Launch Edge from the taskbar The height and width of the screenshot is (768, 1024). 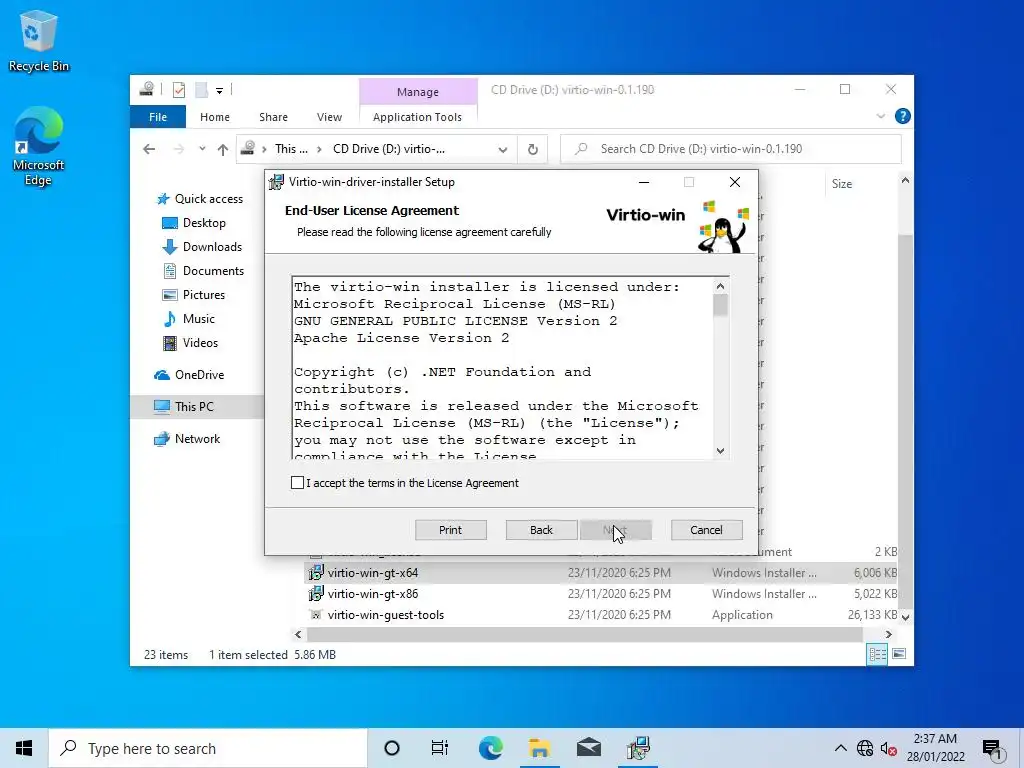coord(490,748)
